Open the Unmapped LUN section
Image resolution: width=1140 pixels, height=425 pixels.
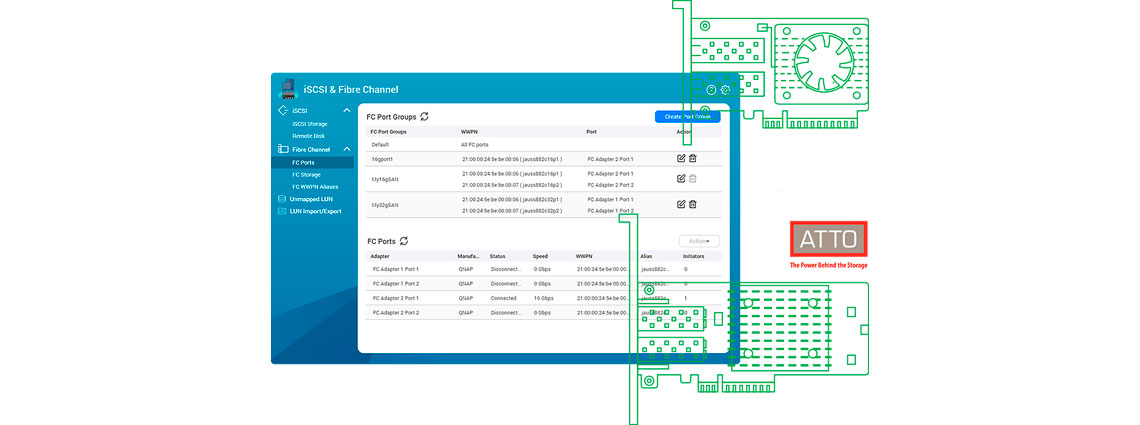[310, 199]
